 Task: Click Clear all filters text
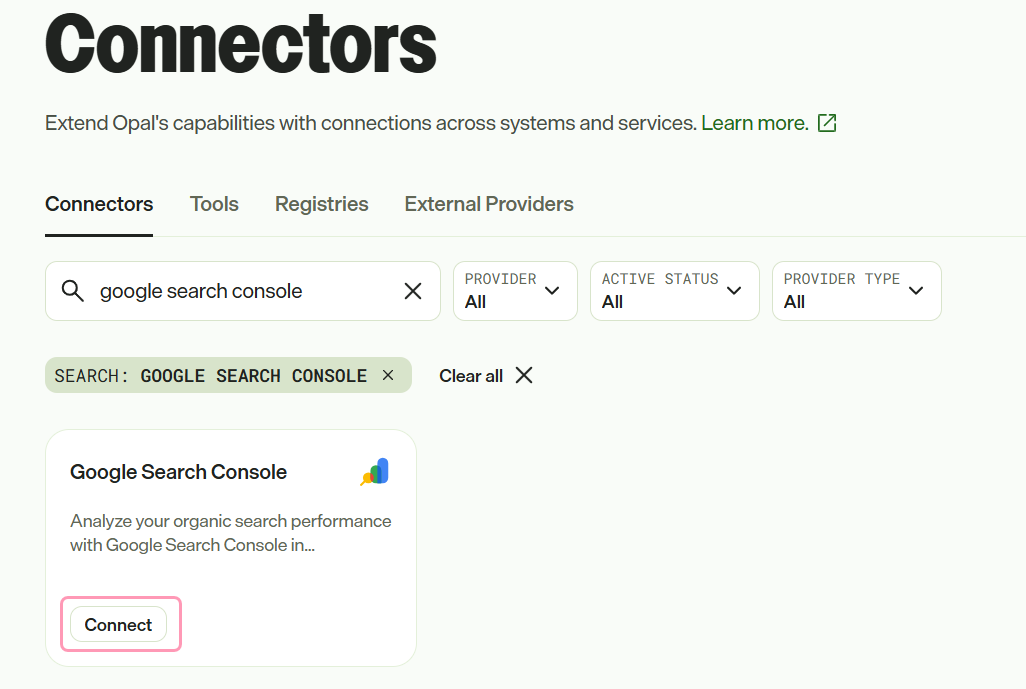(470, 376)
